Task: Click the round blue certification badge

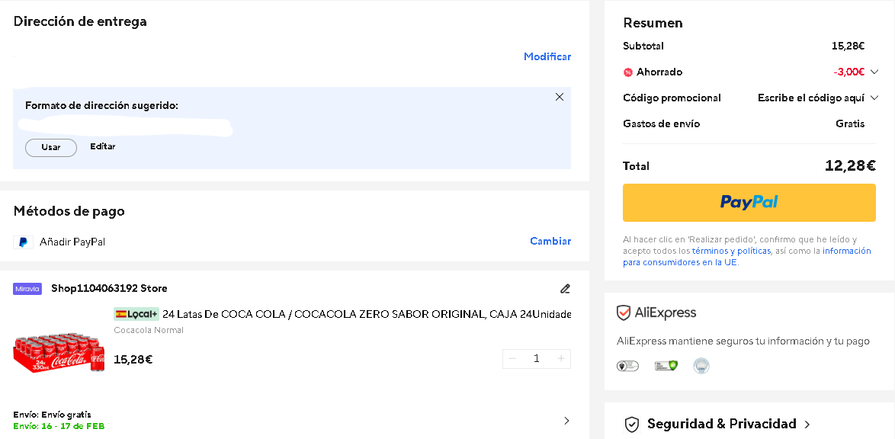Action: click(702, 366)
